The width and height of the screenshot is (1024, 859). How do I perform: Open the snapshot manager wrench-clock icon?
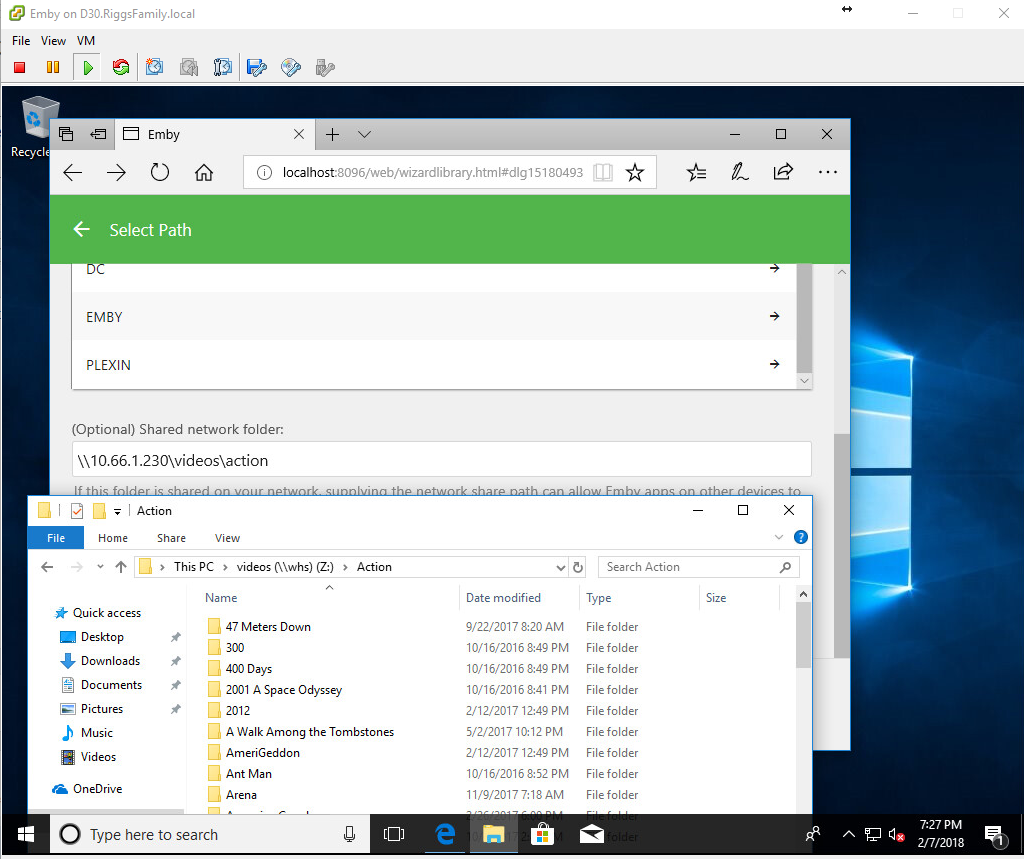[222, 68]
